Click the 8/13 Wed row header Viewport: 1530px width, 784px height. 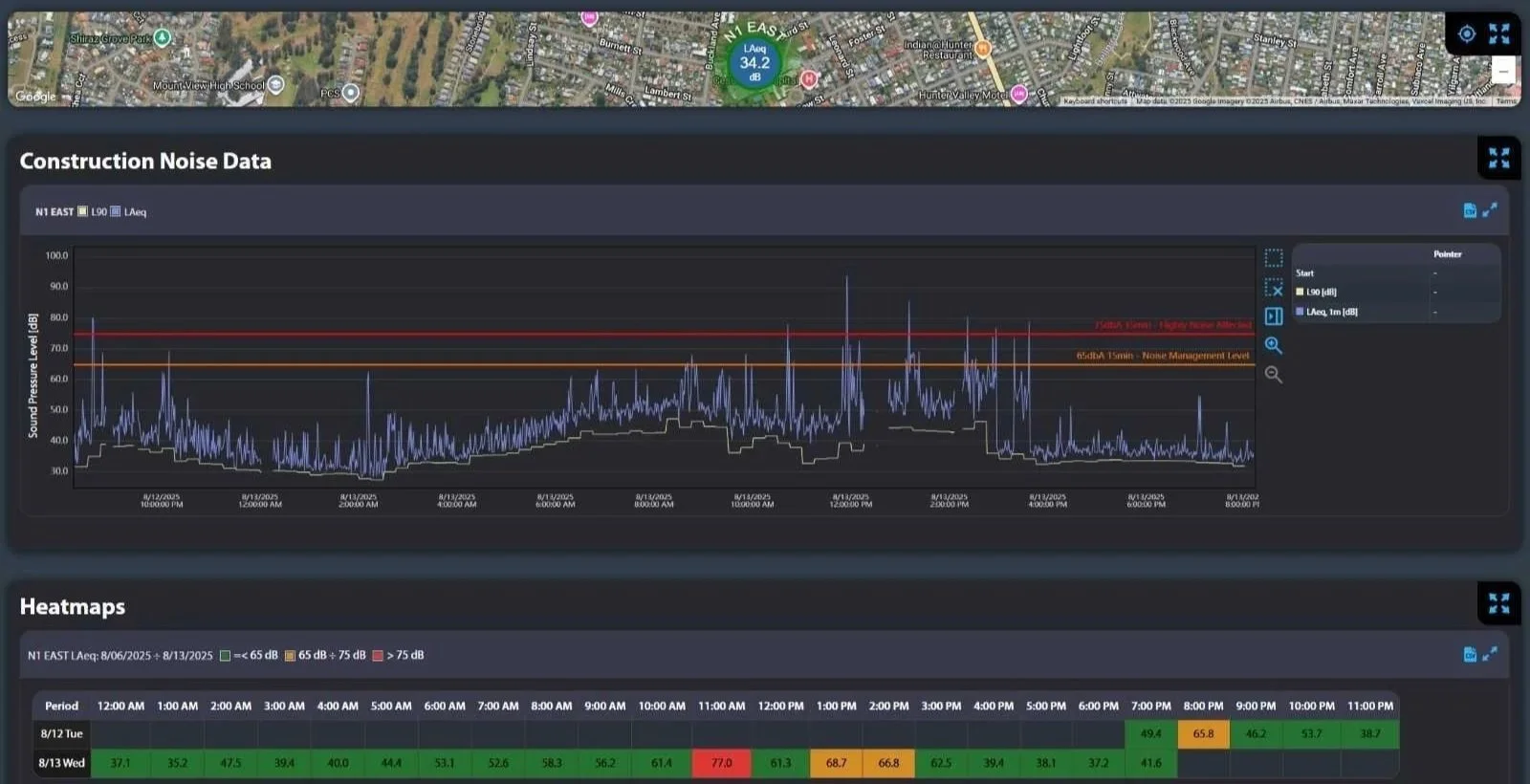(x=61, y=763)
